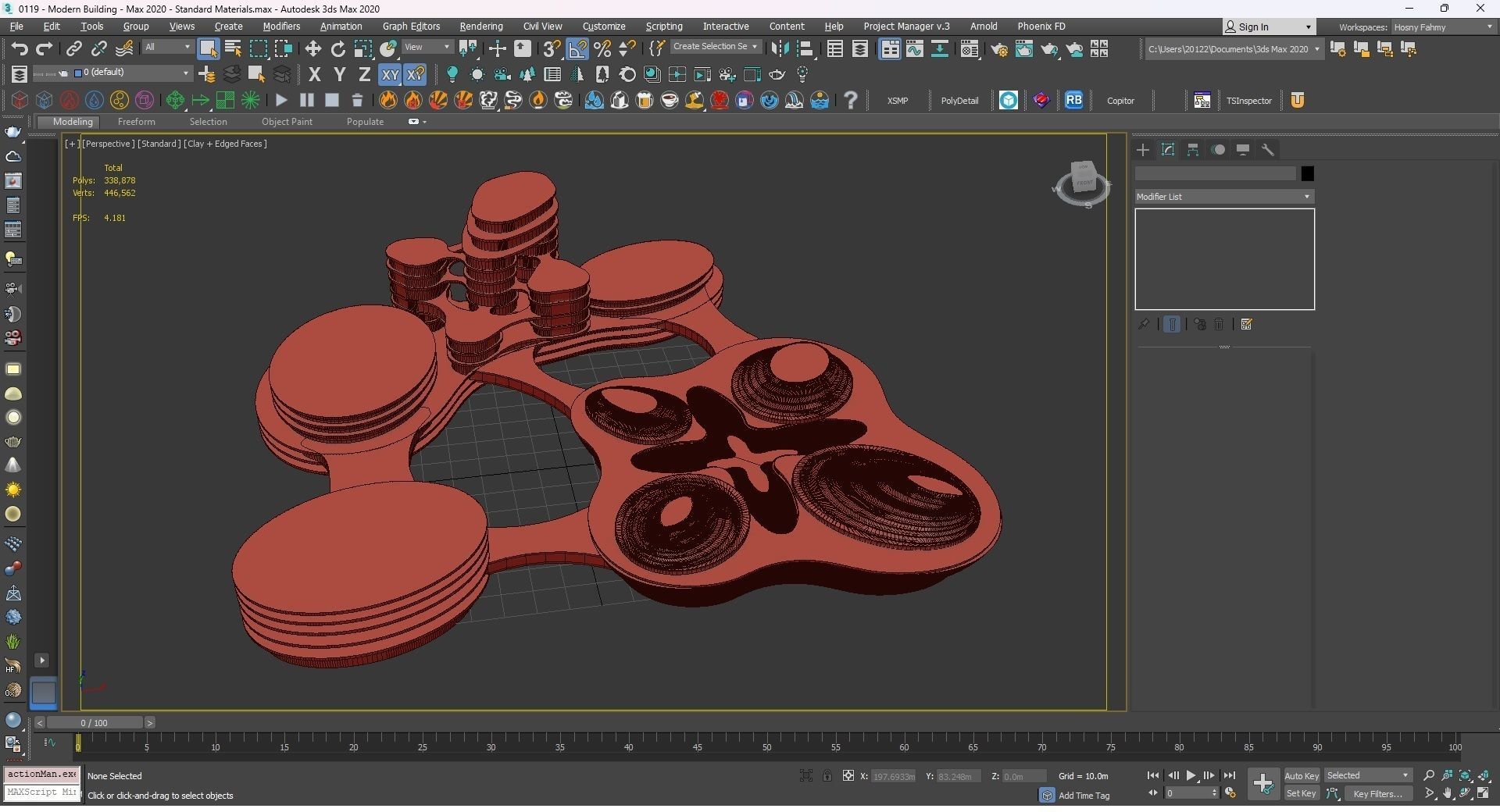
Task: Click the Play Animation button
Action: tap(1191, 775)
